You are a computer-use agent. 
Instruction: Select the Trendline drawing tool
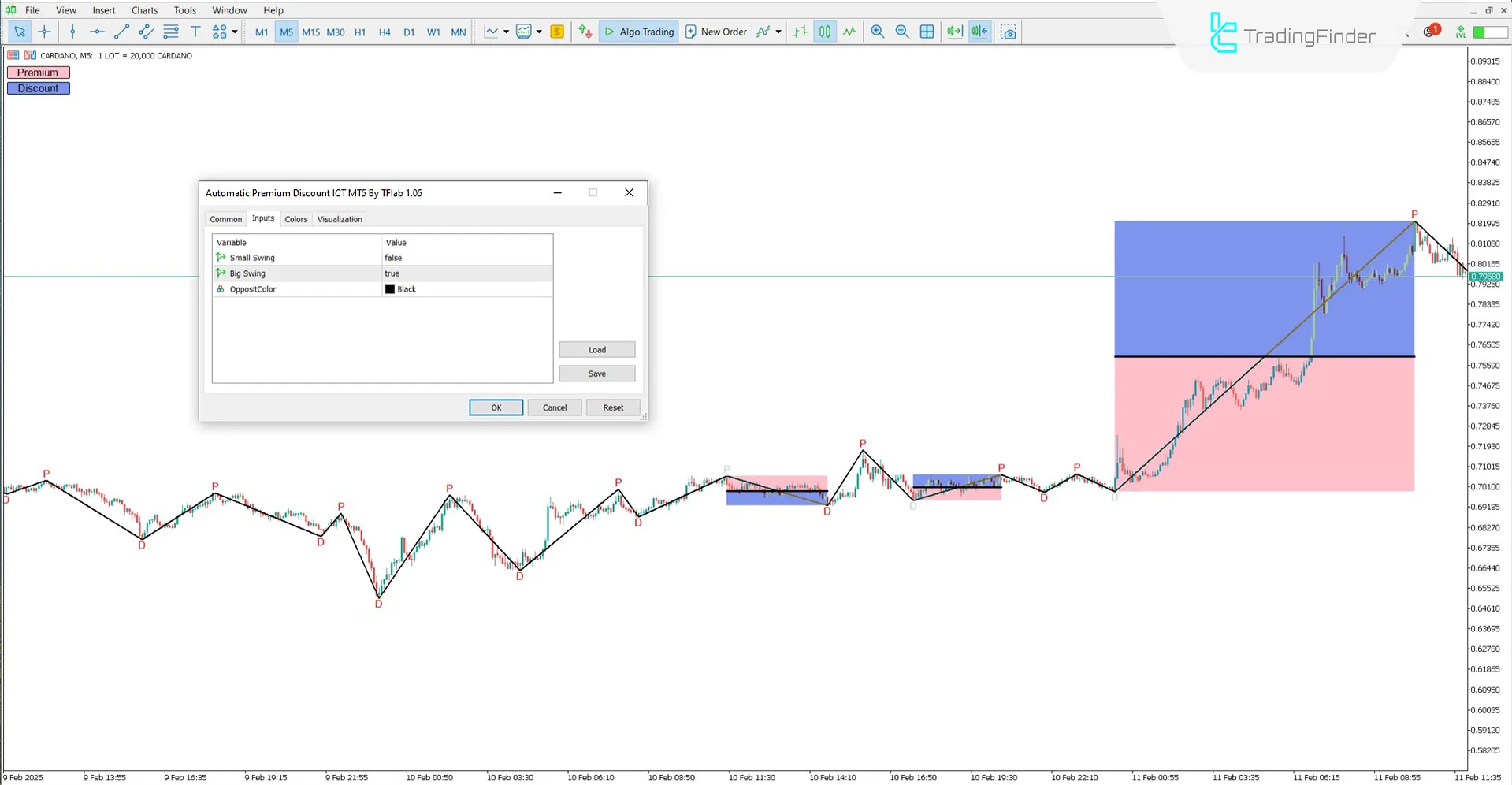121,32
